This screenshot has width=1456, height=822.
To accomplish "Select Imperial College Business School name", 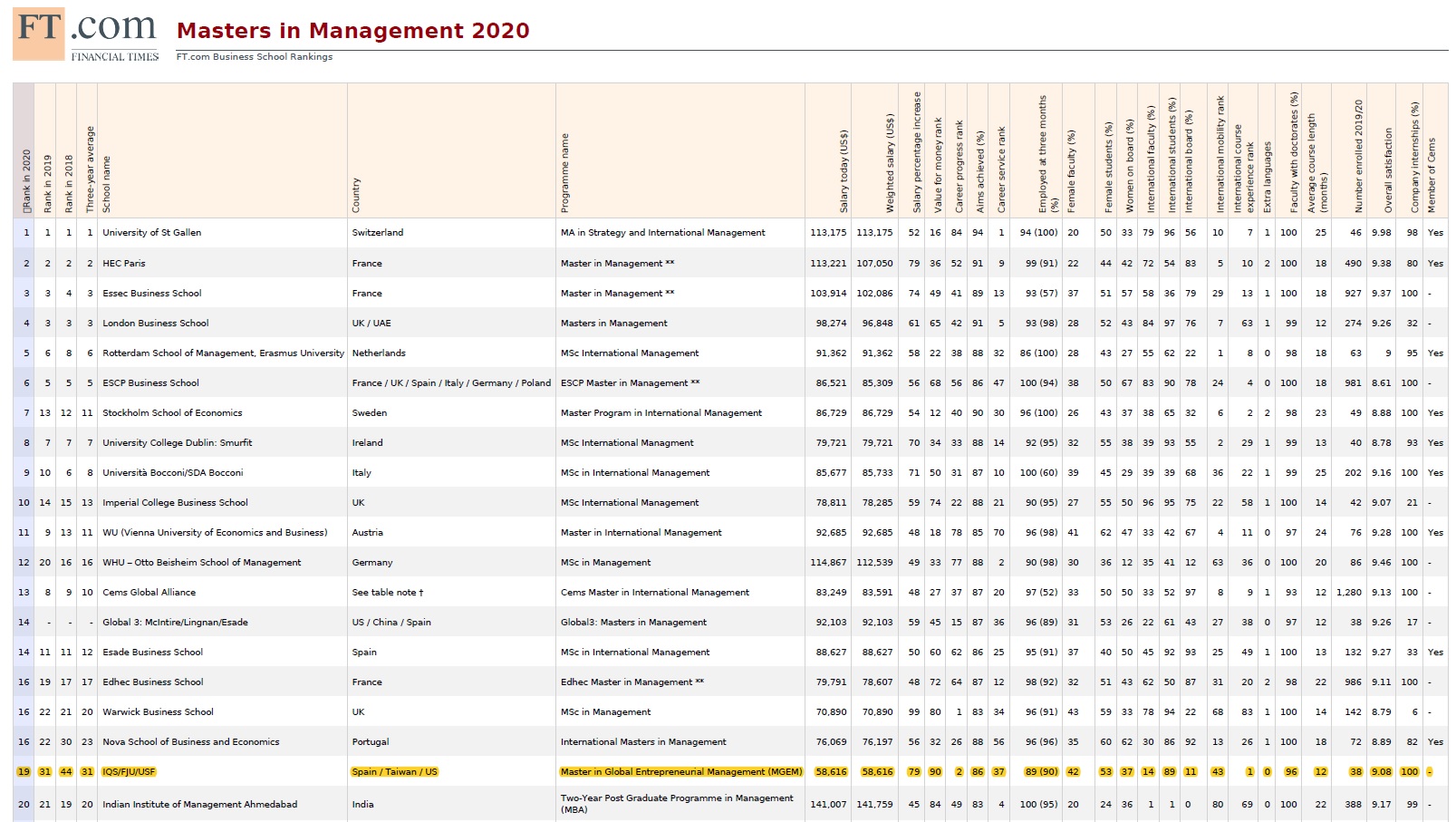I will [175, 503].
